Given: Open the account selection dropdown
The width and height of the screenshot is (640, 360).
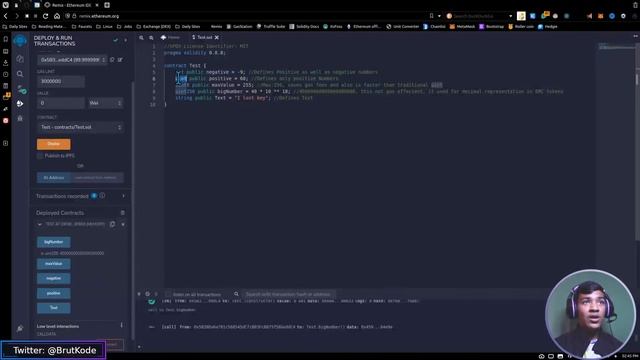Looking at the screenshot, I should click(x=72, y=60).
